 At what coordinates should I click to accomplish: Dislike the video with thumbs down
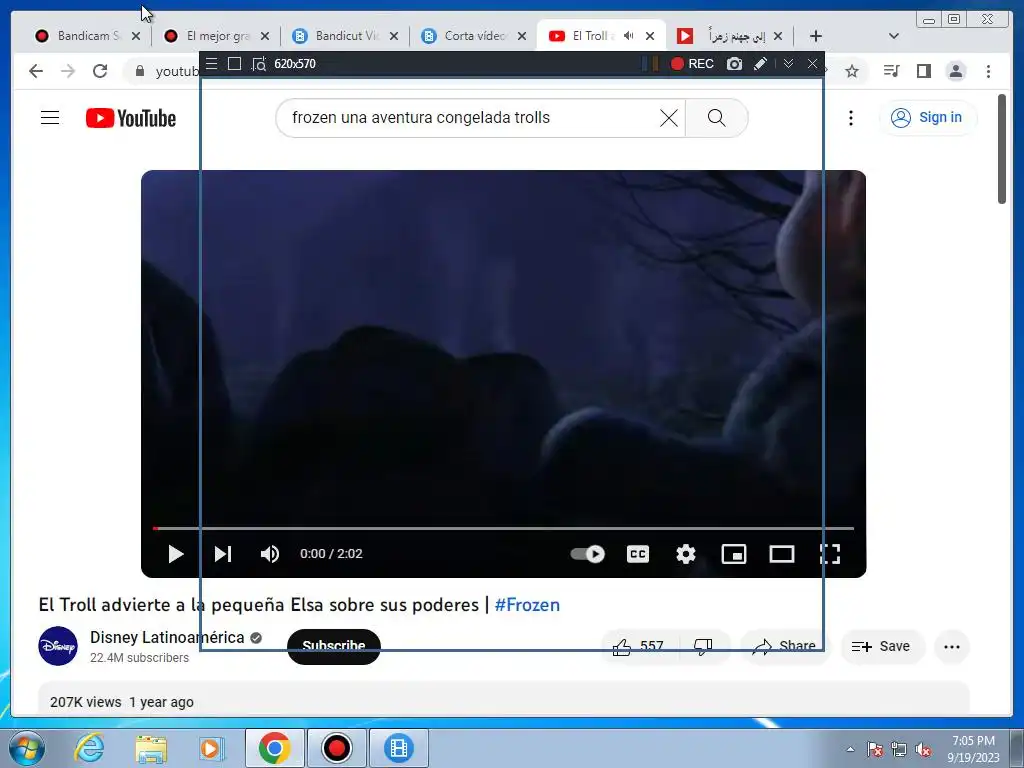703,647
